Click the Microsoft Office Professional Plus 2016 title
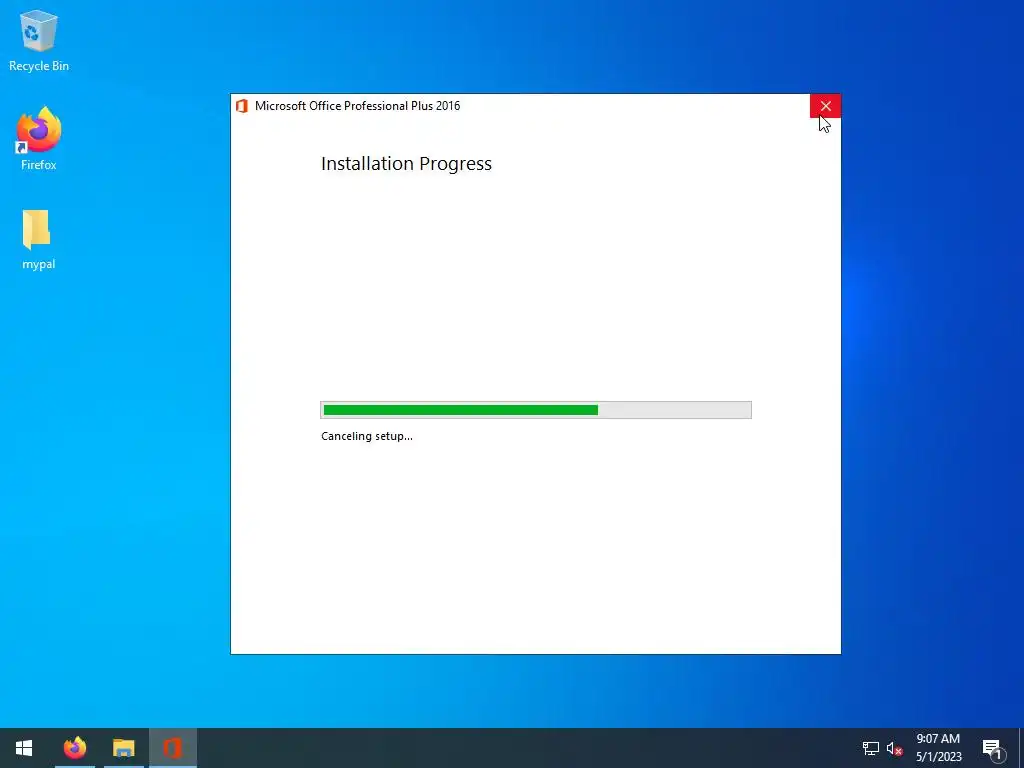 [x=357, y=106]
